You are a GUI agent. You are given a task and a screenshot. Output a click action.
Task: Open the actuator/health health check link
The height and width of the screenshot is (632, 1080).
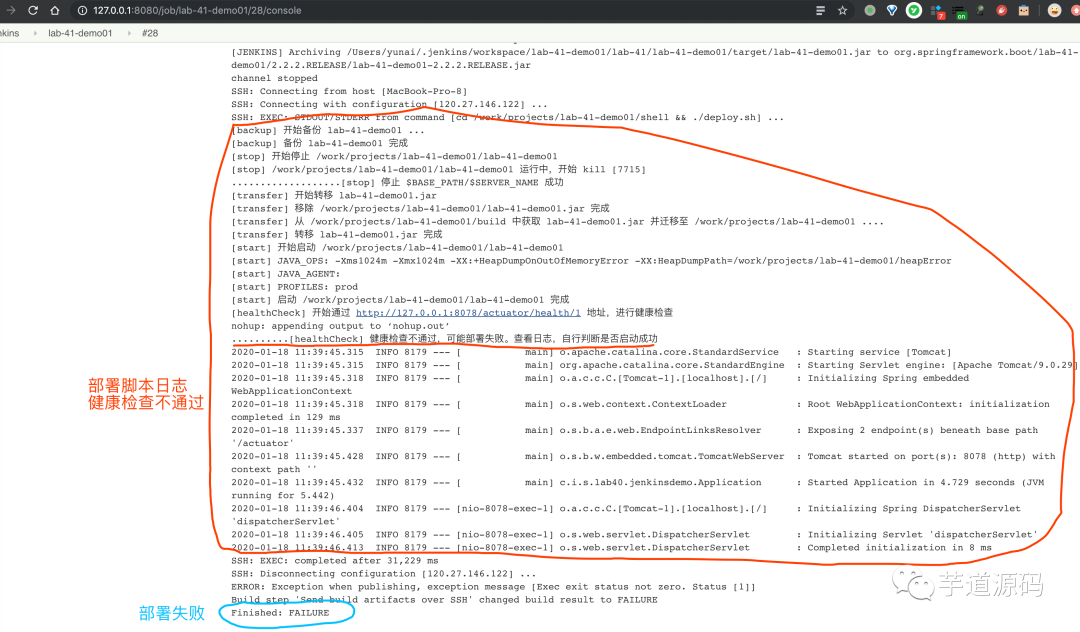(468, 313)
